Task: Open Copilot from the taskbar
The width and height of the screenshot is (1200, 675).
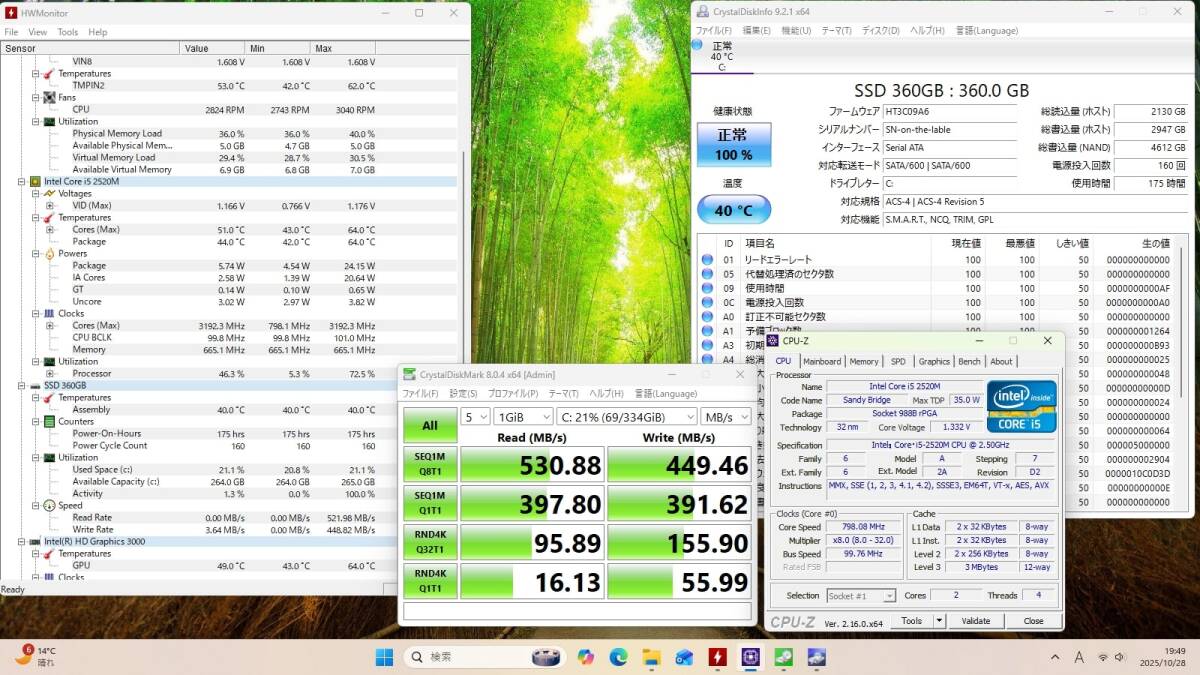Action: pos(585,657)
